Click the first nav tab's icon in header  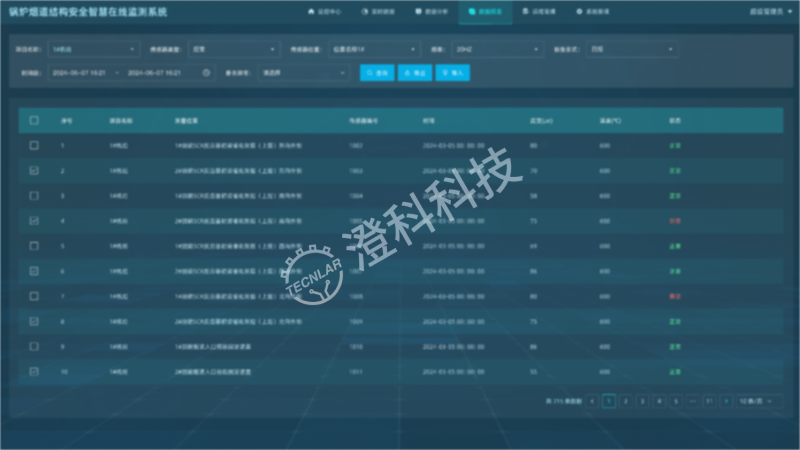click(308, 12)
